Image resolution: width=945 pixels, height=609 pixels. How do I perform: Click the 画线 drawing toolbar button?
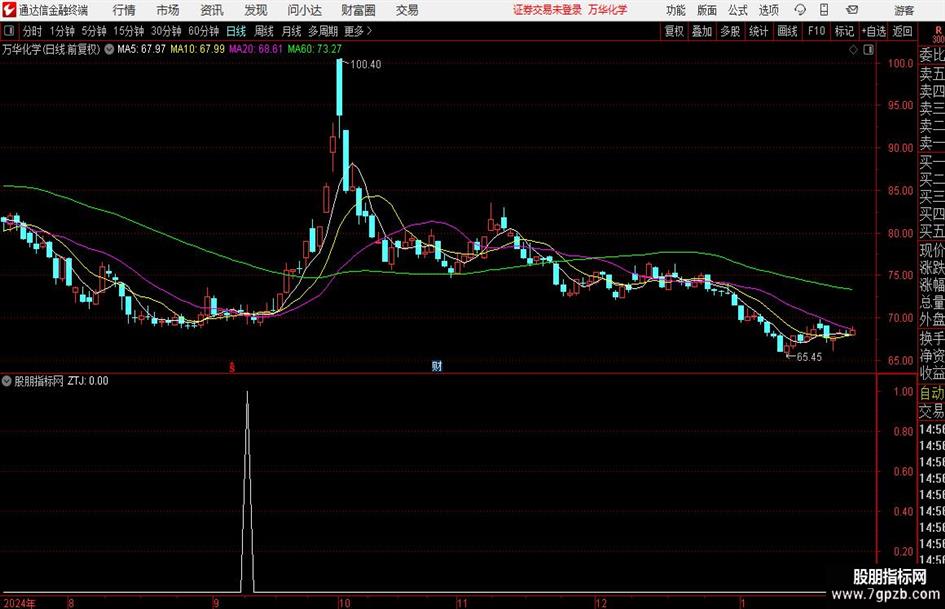(x=787, y=31)
